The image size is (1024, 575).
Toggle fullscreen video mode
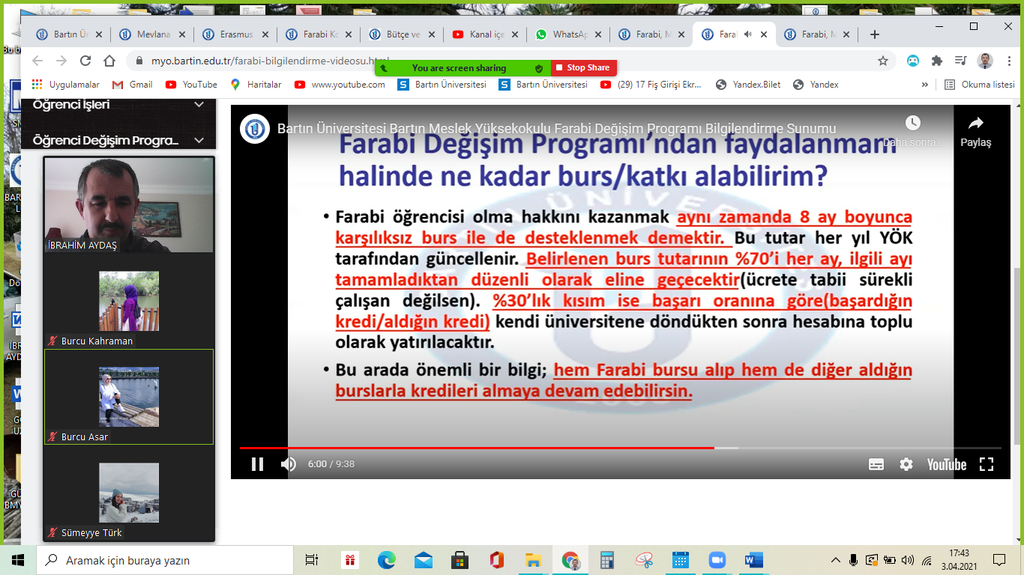coord(986,464)
